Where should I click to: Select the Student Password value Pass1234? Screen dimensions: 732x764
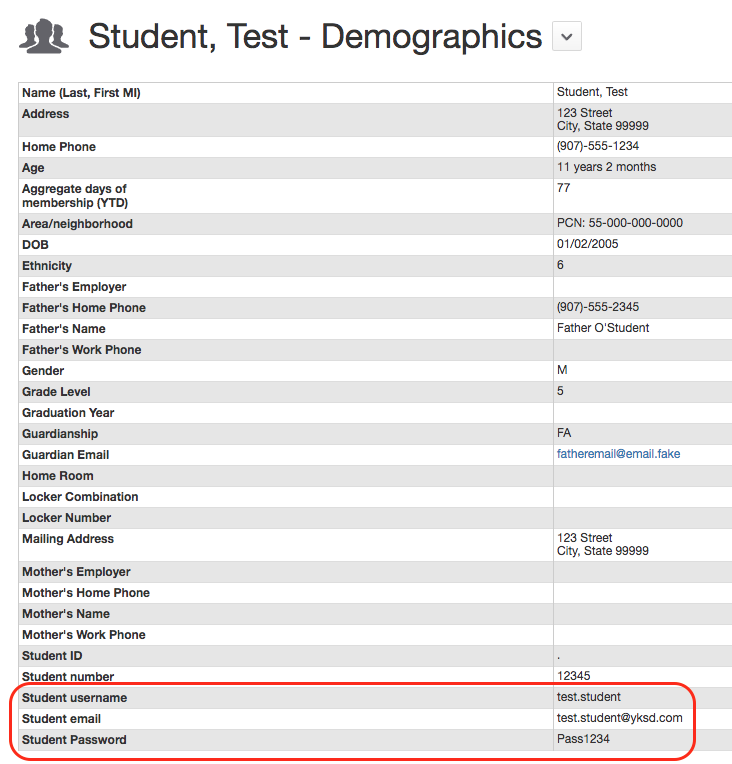pos(583,739)
